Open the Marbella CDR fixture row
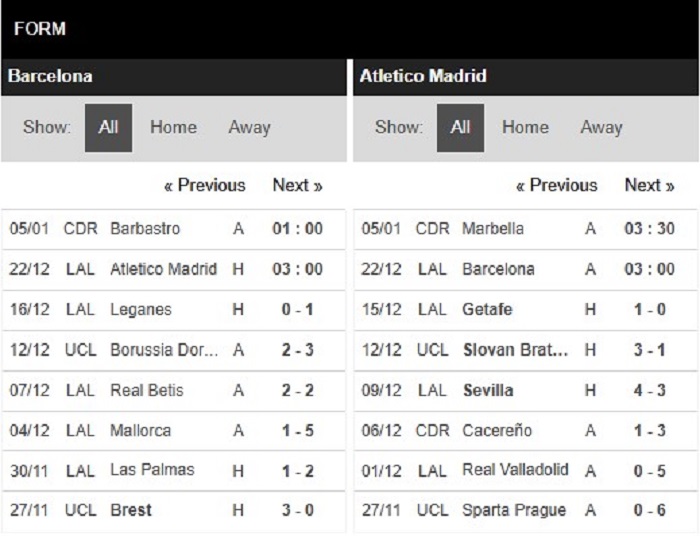 pyautogui.click(x=525, y=229)
